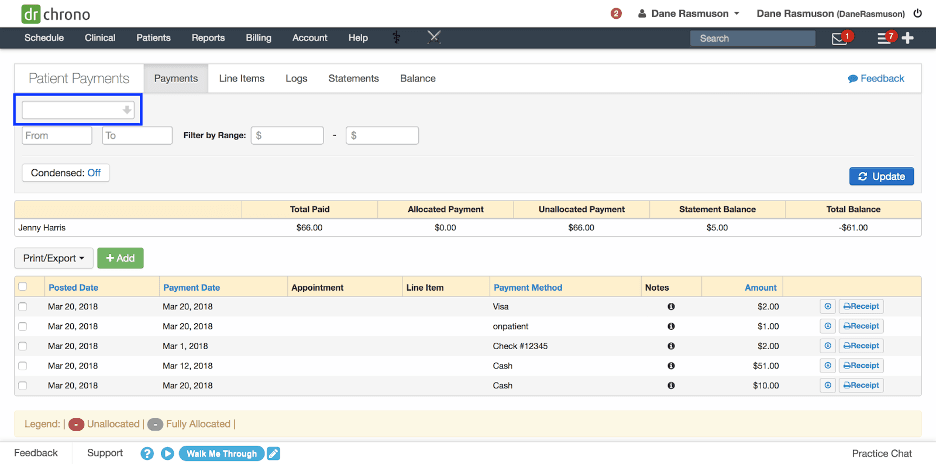Screen dimensions: 936x464
Task: Switch to the Line Items tab
Action: point(241,79)
